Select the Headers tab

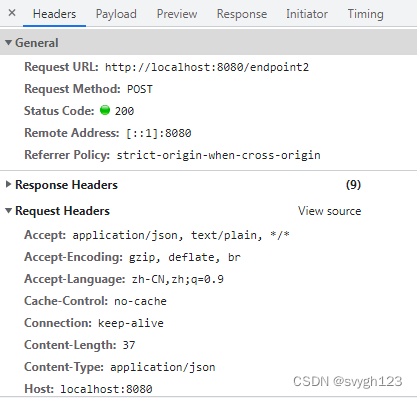[x=54, y=14]
